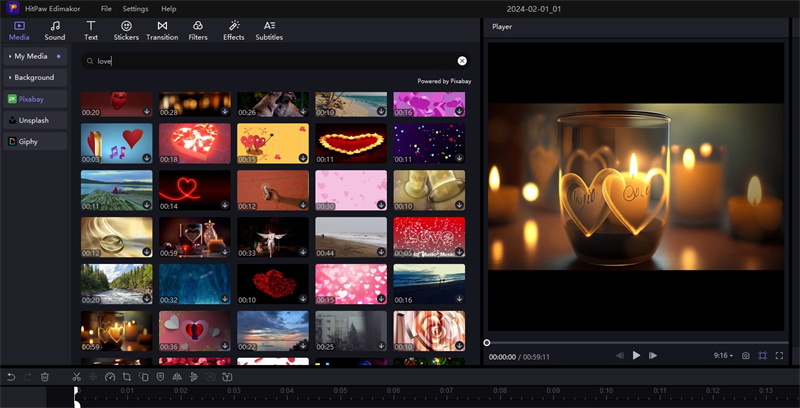
Task: Download the 00:44 beach clip
Action: (x=381, y=252)
